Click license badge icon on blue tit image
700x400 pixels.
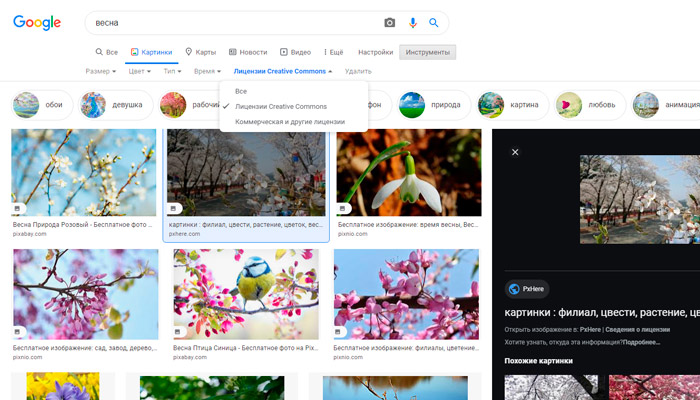coord(178,332)
